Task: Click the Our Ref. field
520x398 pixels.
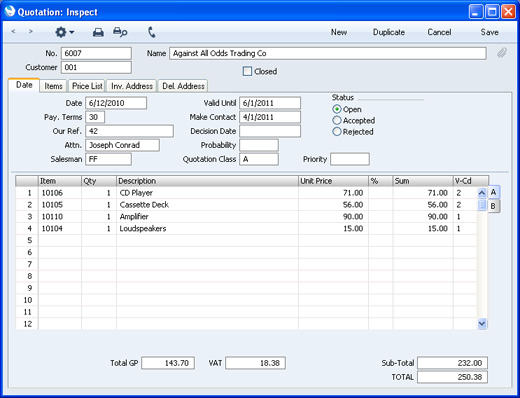Action: 130,131
